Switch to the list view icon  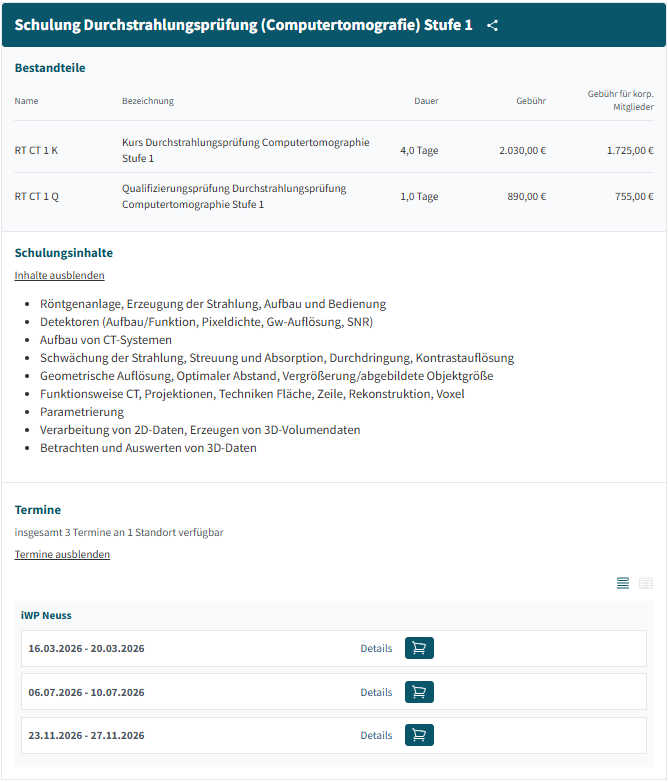tap(623, 583)
